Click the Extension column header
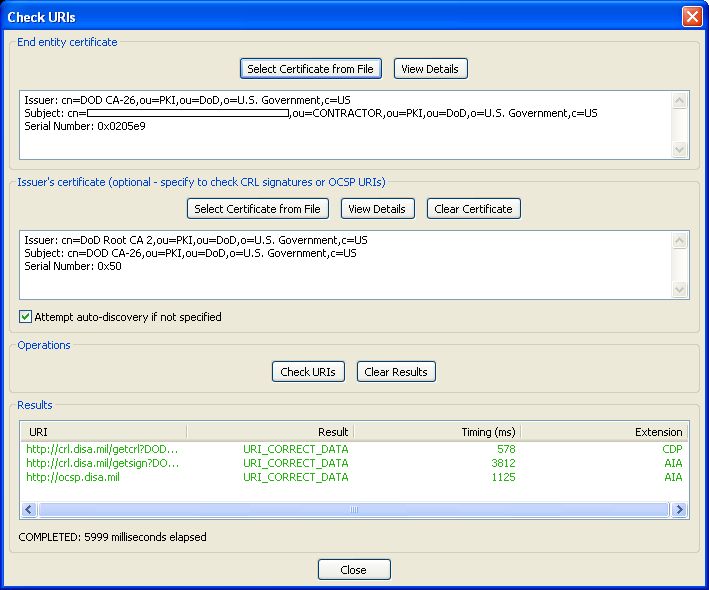Viewport: 709px width, 590px height. (x=604, y=432)
